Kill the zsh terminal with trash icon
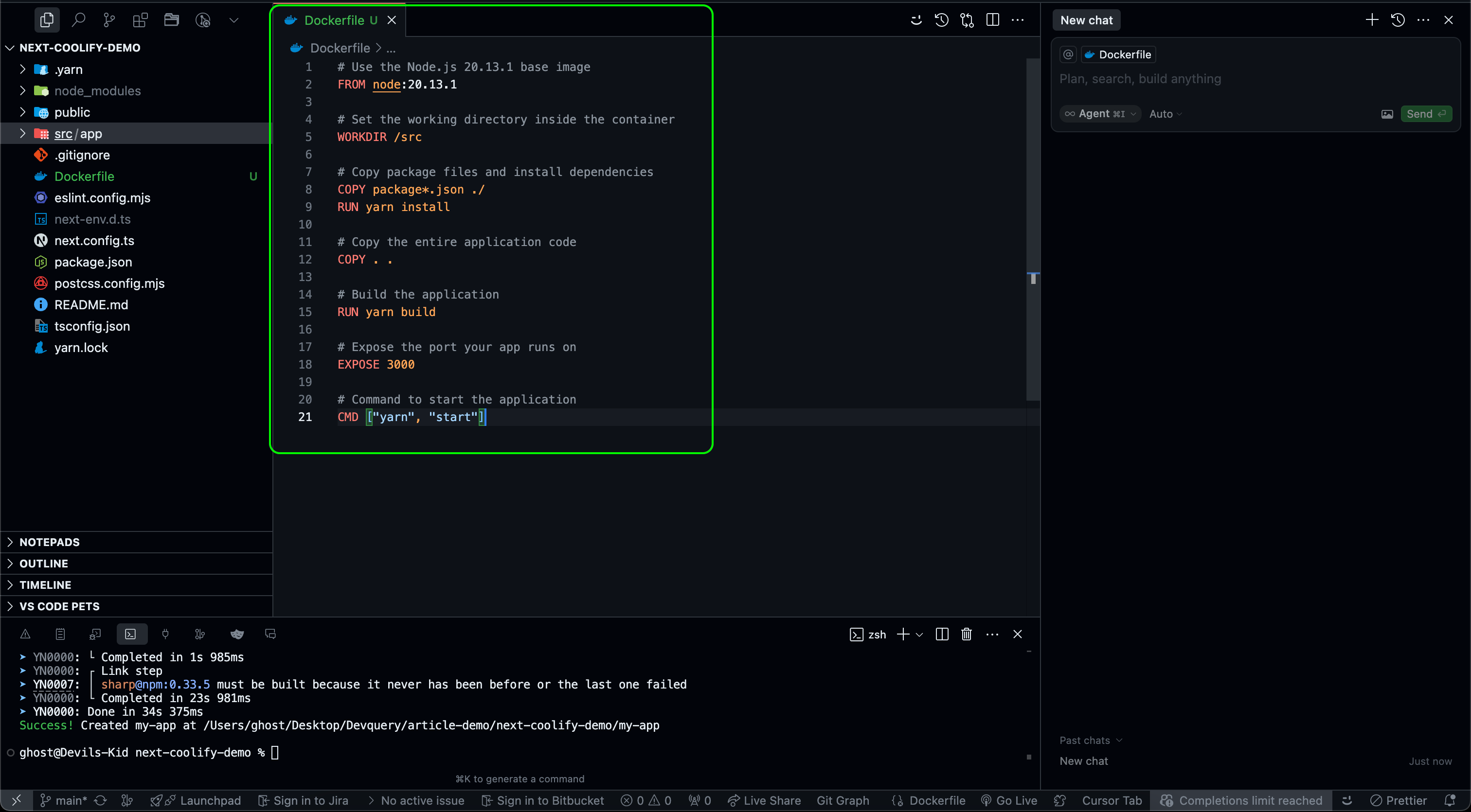1471x812 pixels. click(966, 634)
